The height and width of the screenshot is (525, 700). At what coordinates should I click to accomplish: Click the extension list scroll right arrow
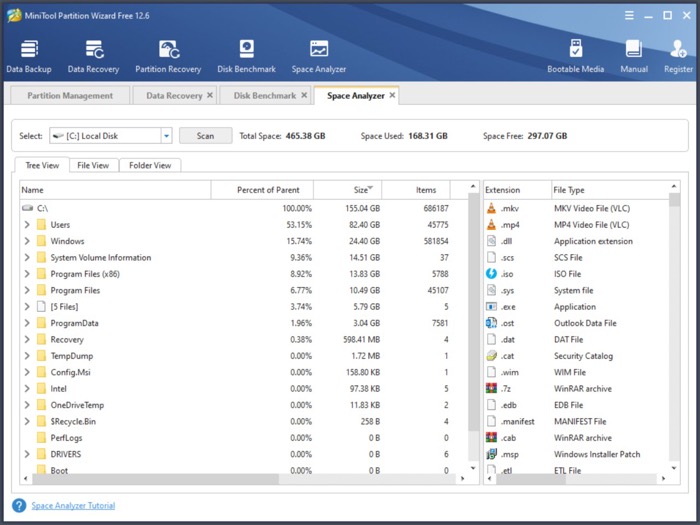(663, 479)
